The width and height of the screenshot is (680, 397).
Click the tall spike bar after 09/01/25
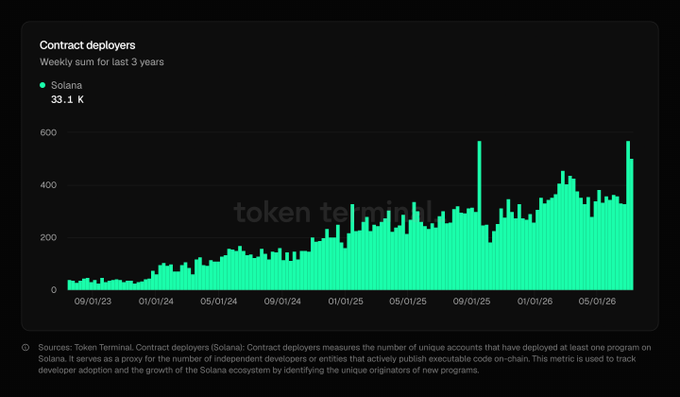point(479,215)
